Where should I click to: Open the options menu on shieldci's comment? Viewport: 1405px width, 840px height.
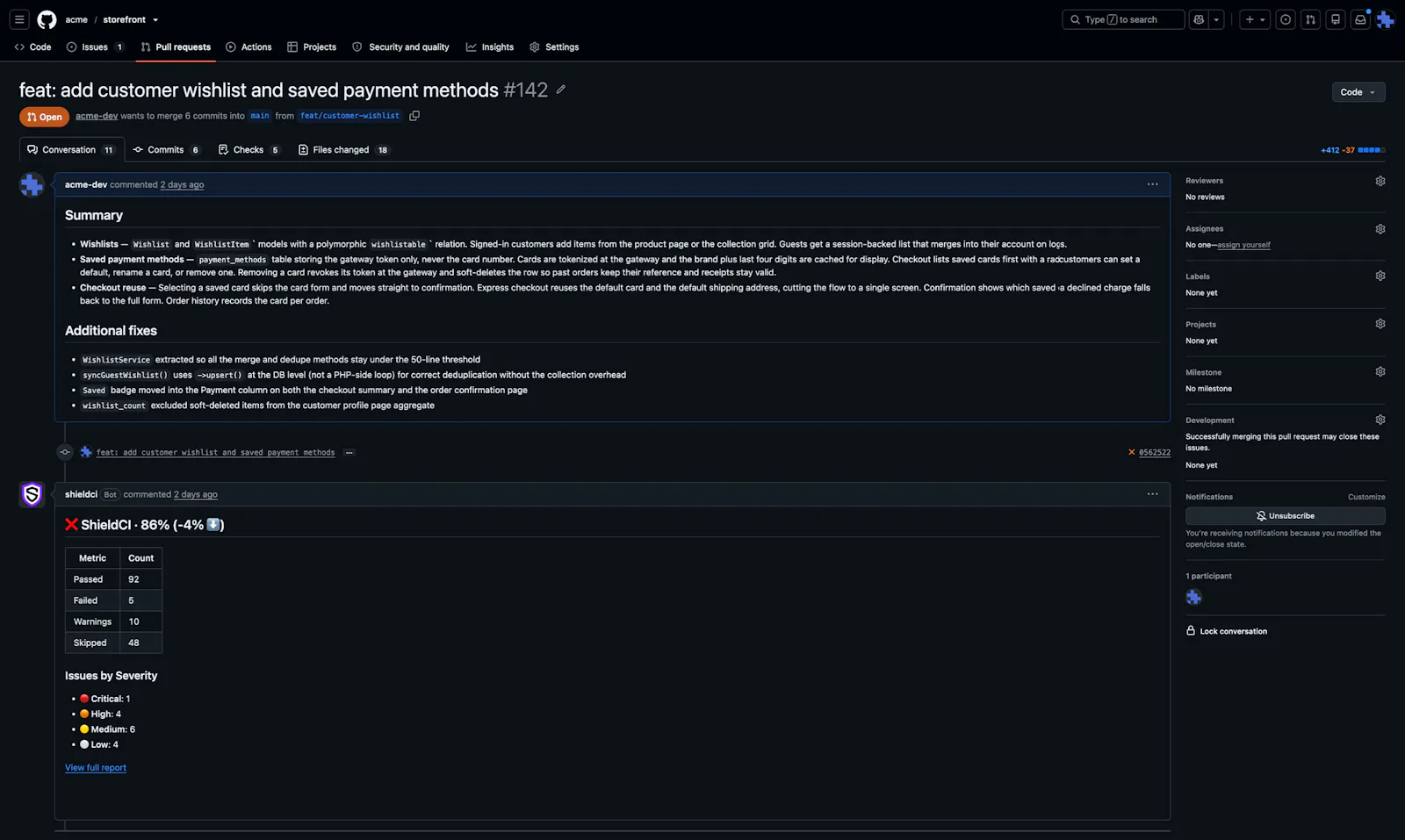(x=1152, y=494)
